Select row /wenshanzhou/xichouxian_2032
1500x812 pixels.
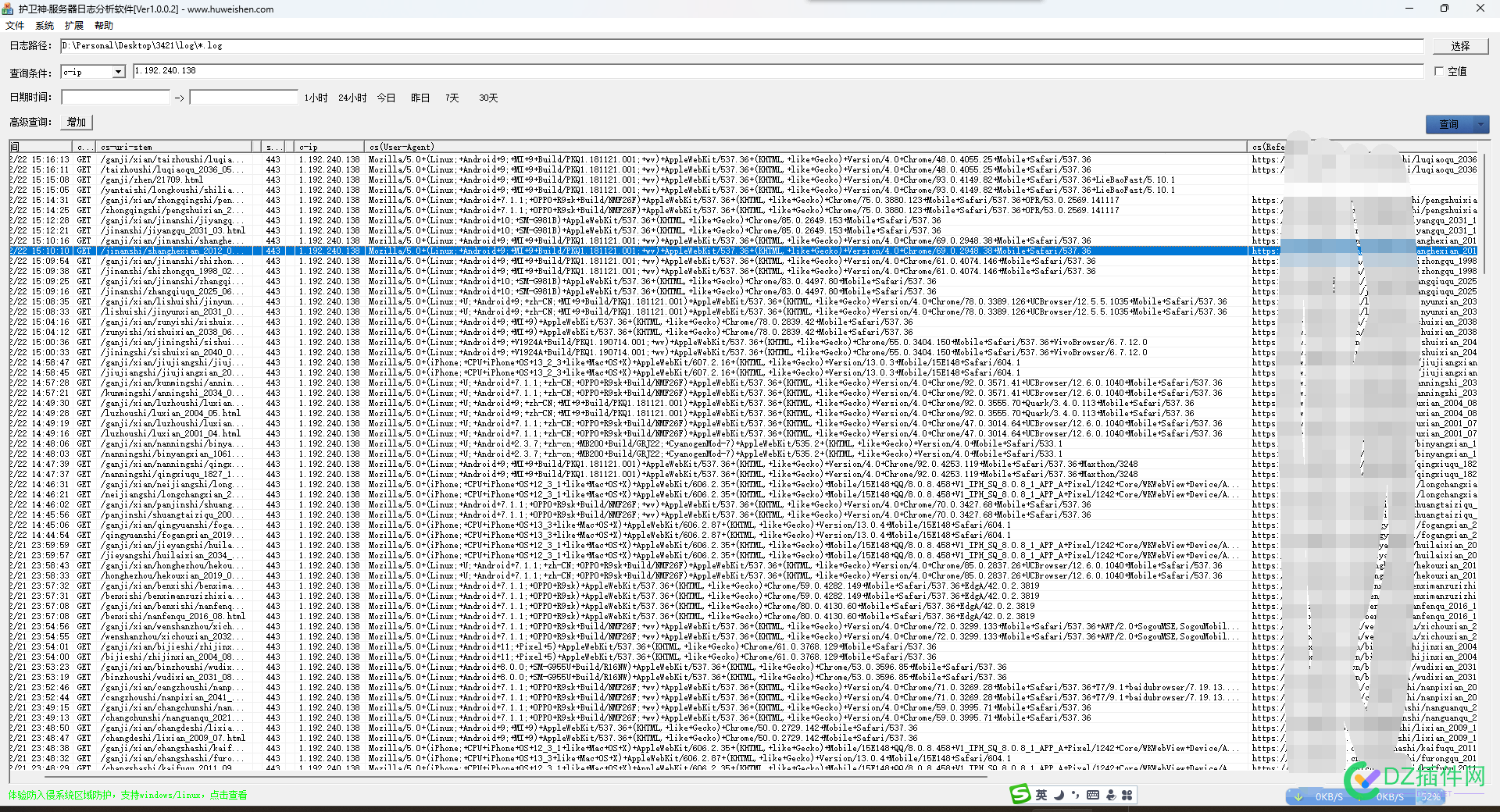pyautogui.click(x=743, y=636)
